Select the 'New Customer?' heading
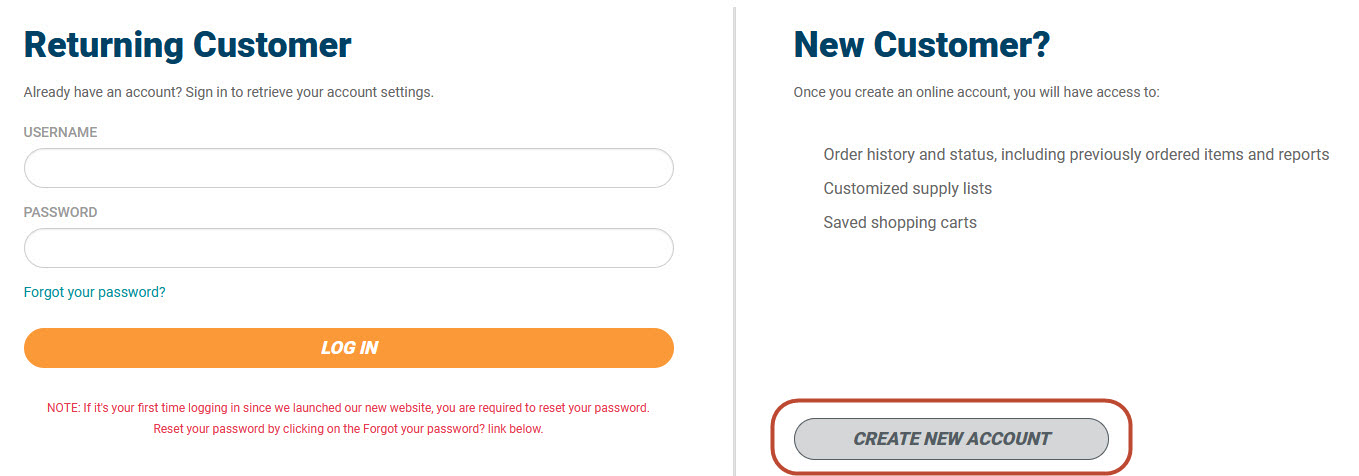The height and width of the screenshot is (476, 1359). click(x=921, y=45)
